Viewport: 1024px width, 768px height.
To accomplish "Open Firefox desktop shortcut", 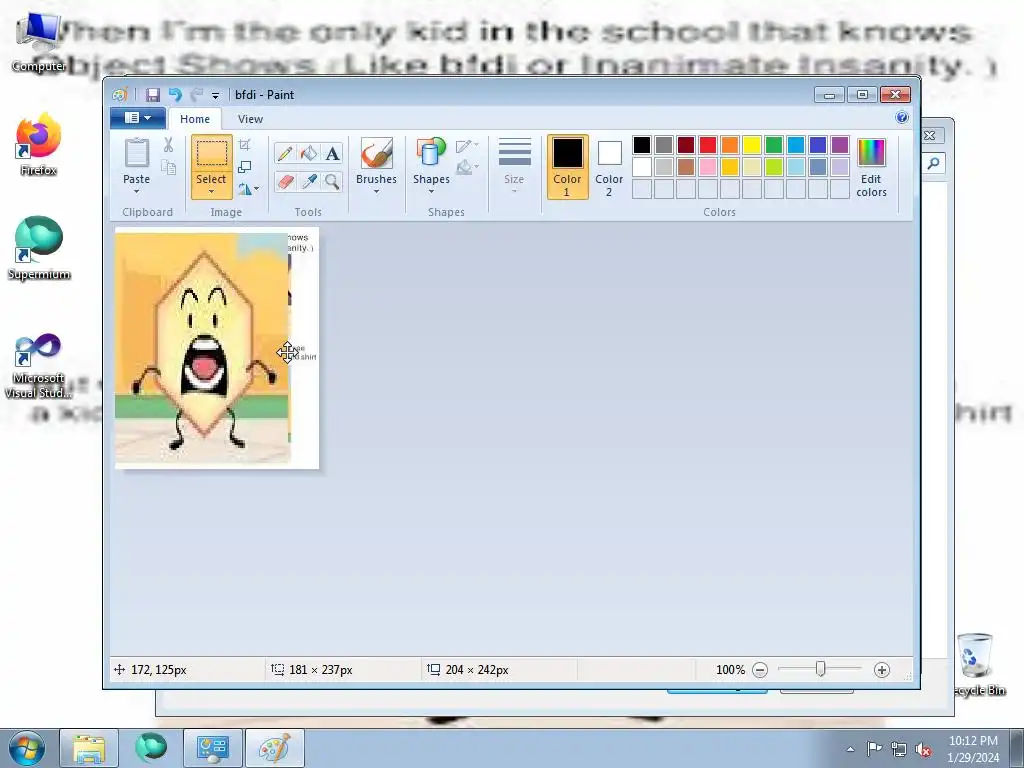I will pyautogui.click(x=38, y=145).
